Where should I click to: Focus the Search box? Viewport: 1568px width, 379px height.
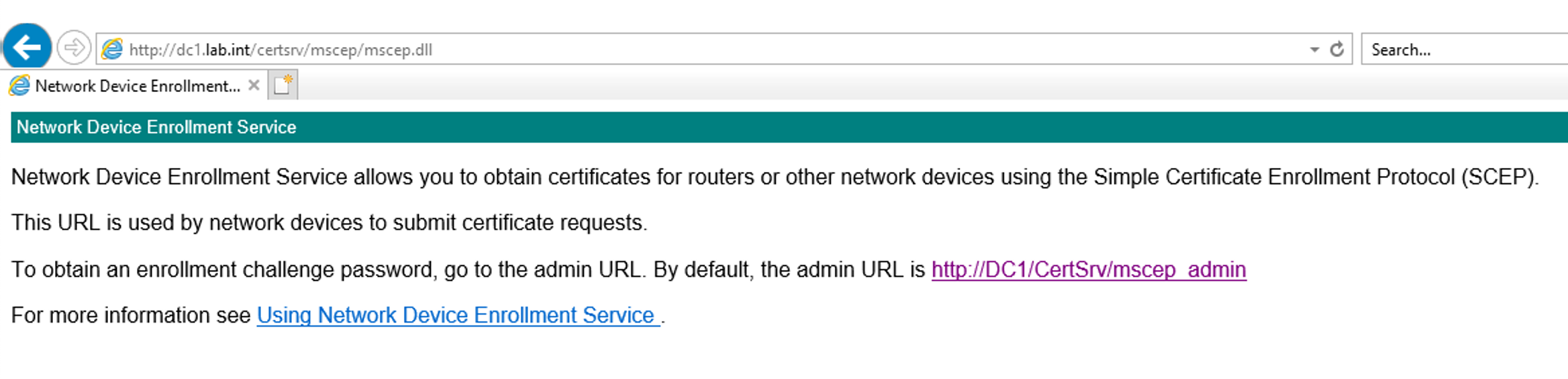click(1463, 50)
